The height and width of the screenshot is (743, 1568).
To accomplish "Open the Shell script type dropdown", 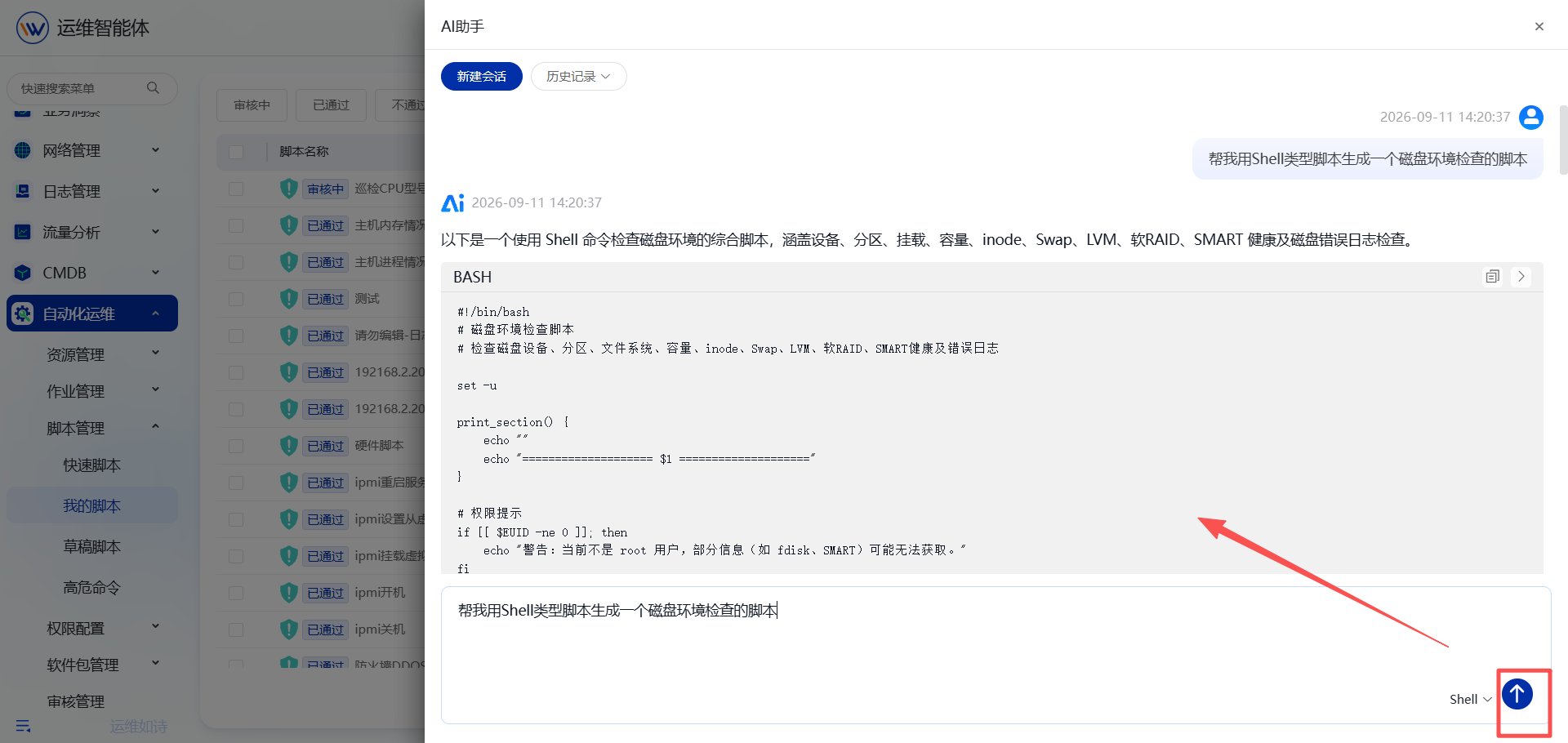I will pyautogui.click(x=1470, y=699).
